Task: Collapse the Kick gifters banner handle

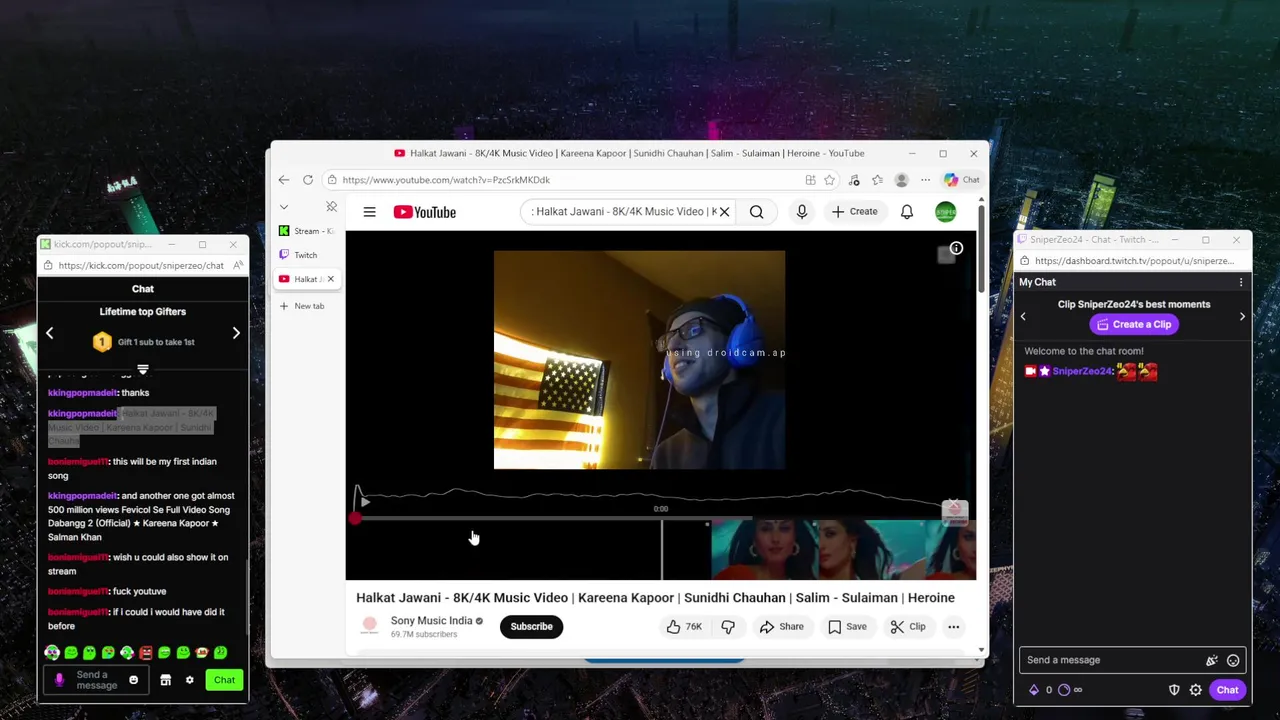Action: [143, 370]
